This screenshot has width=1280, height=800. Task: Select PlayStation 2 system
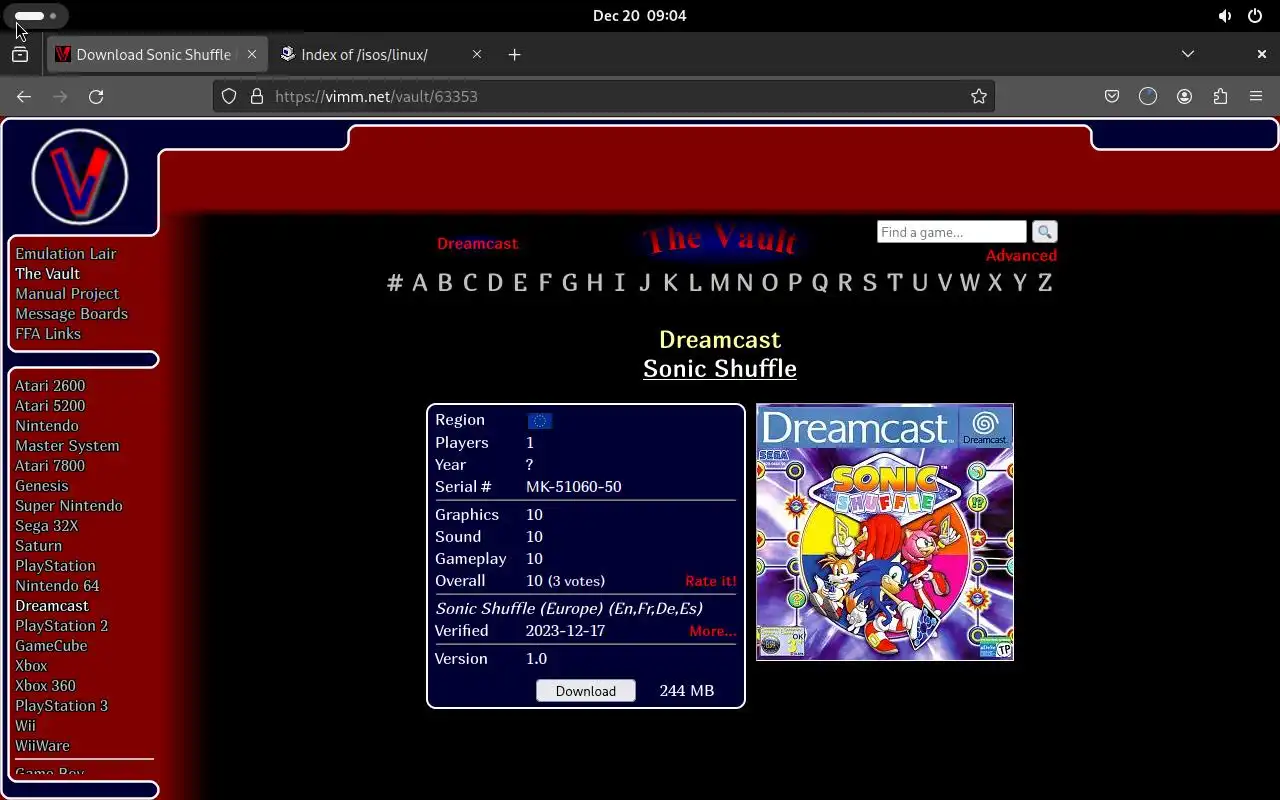[x=61, y=626]
